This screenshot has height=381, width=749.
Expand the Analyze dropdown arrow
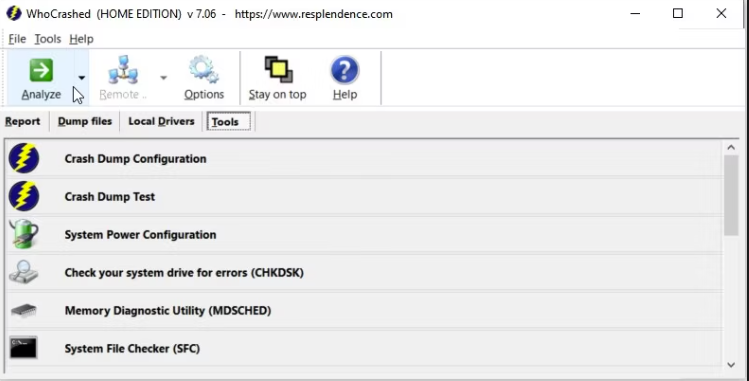pyautogui.click(x=82, y=78)
